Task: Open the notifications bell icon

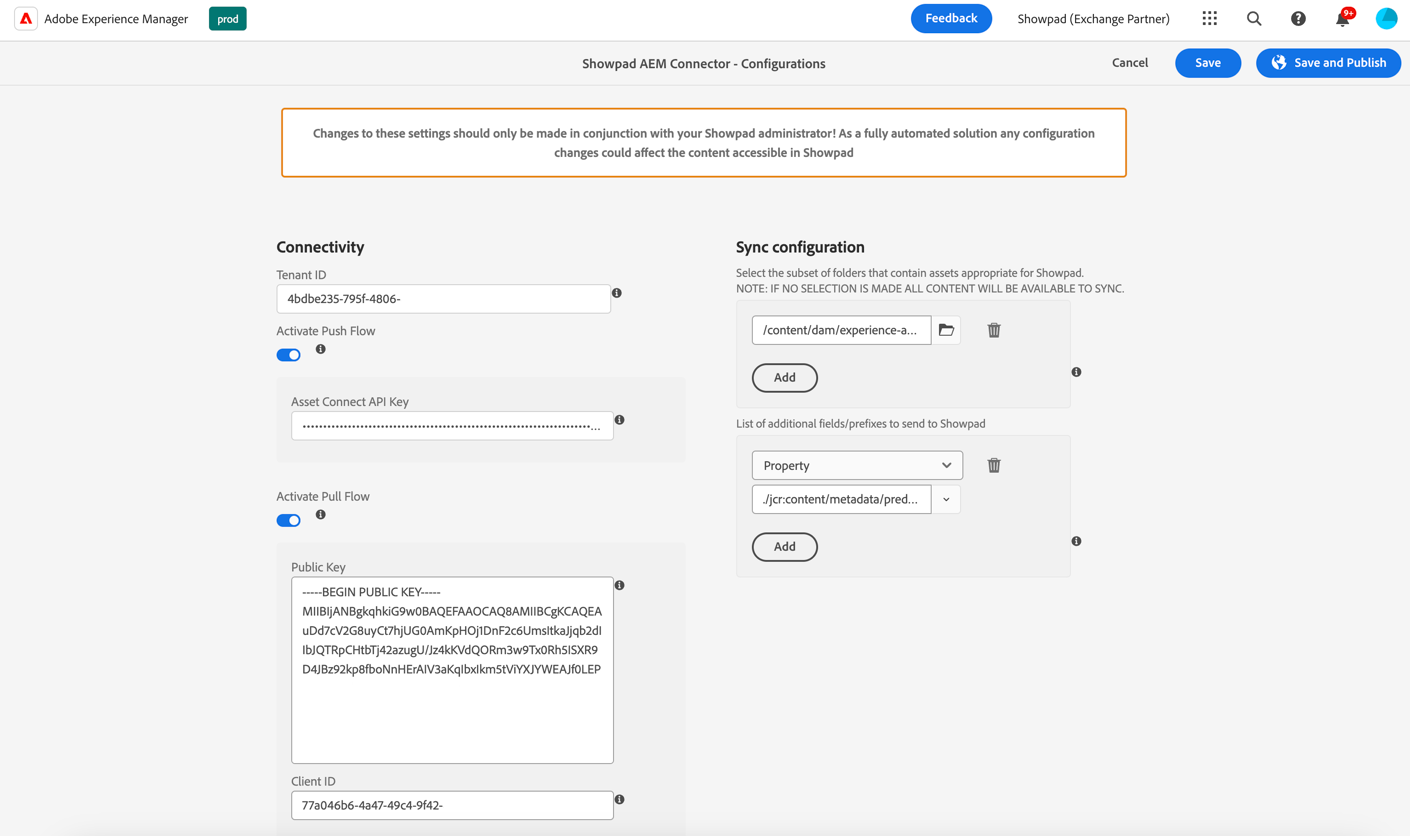Action: [1343, 18]
